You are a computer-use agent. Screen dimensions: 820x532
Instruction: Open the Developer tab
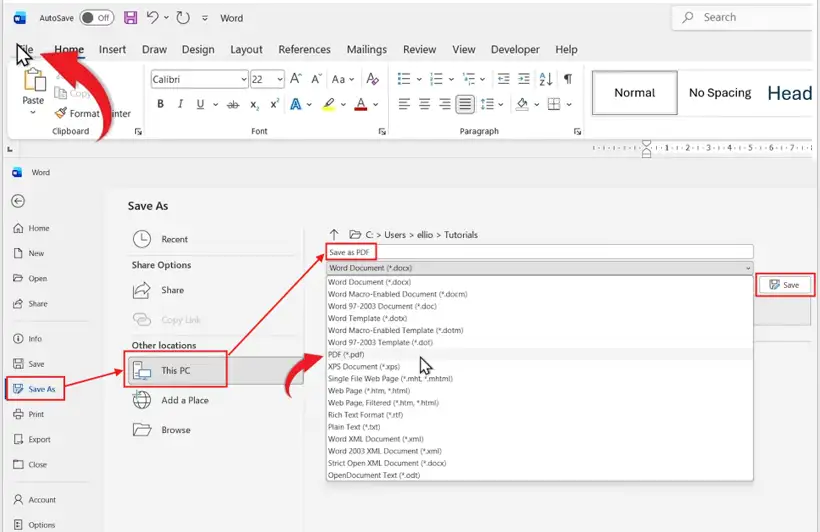[515, 49]
